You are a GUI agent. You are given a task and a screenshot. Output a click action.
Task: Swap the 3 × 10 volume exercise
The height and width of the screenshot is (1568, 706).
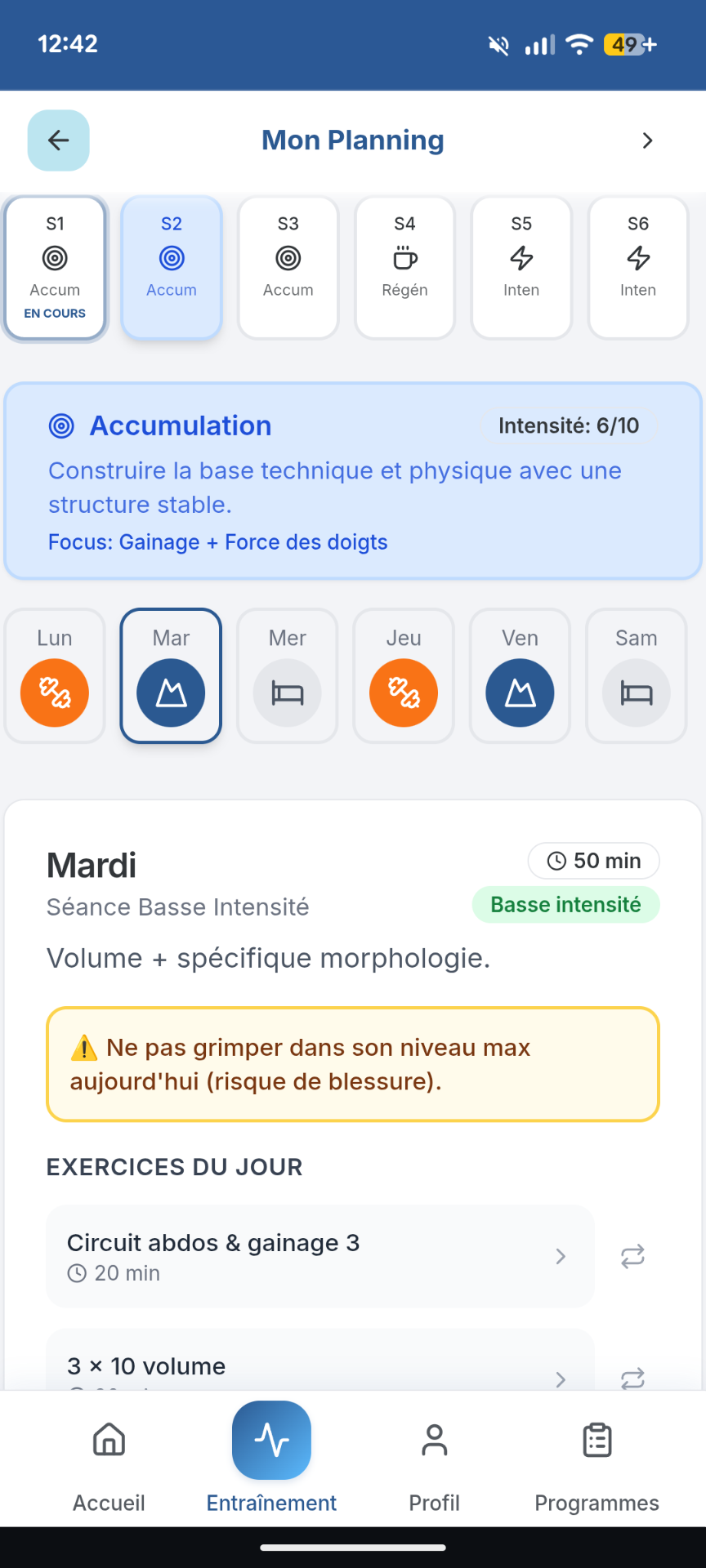[632, 1379]
